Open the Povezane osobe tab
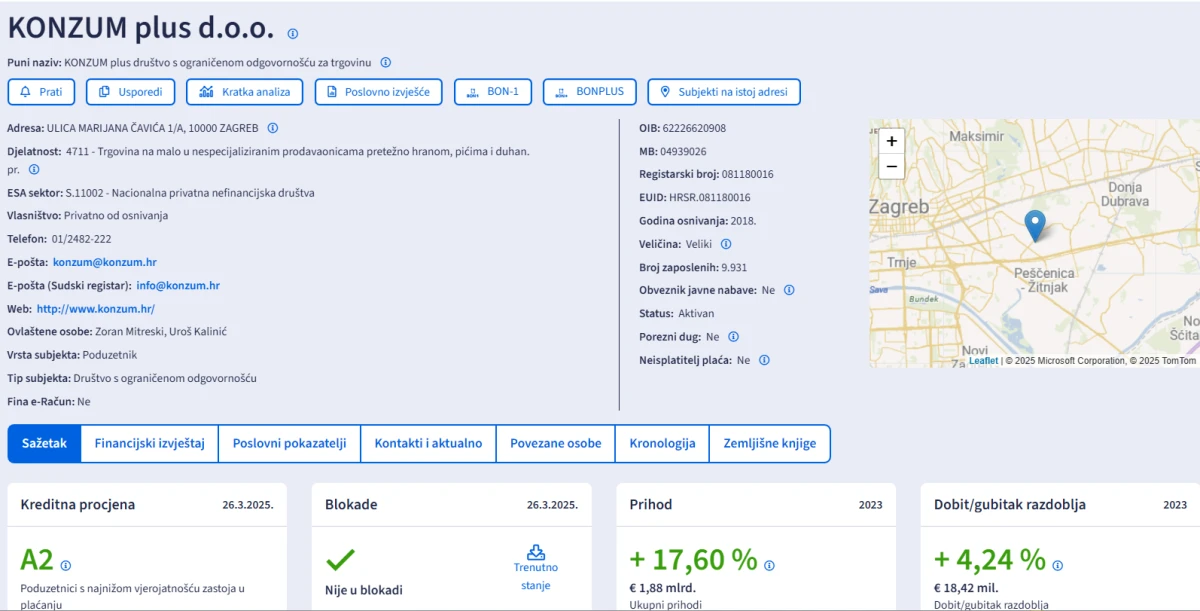The image size is (1200, 611). pyautogui.click(x=556, y=443)
